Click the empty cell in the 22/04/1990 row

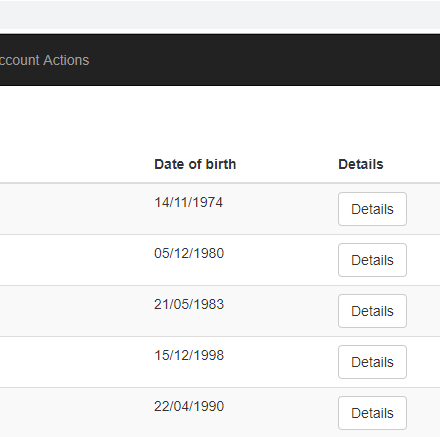pyautogui.click(x=73, y=412)
